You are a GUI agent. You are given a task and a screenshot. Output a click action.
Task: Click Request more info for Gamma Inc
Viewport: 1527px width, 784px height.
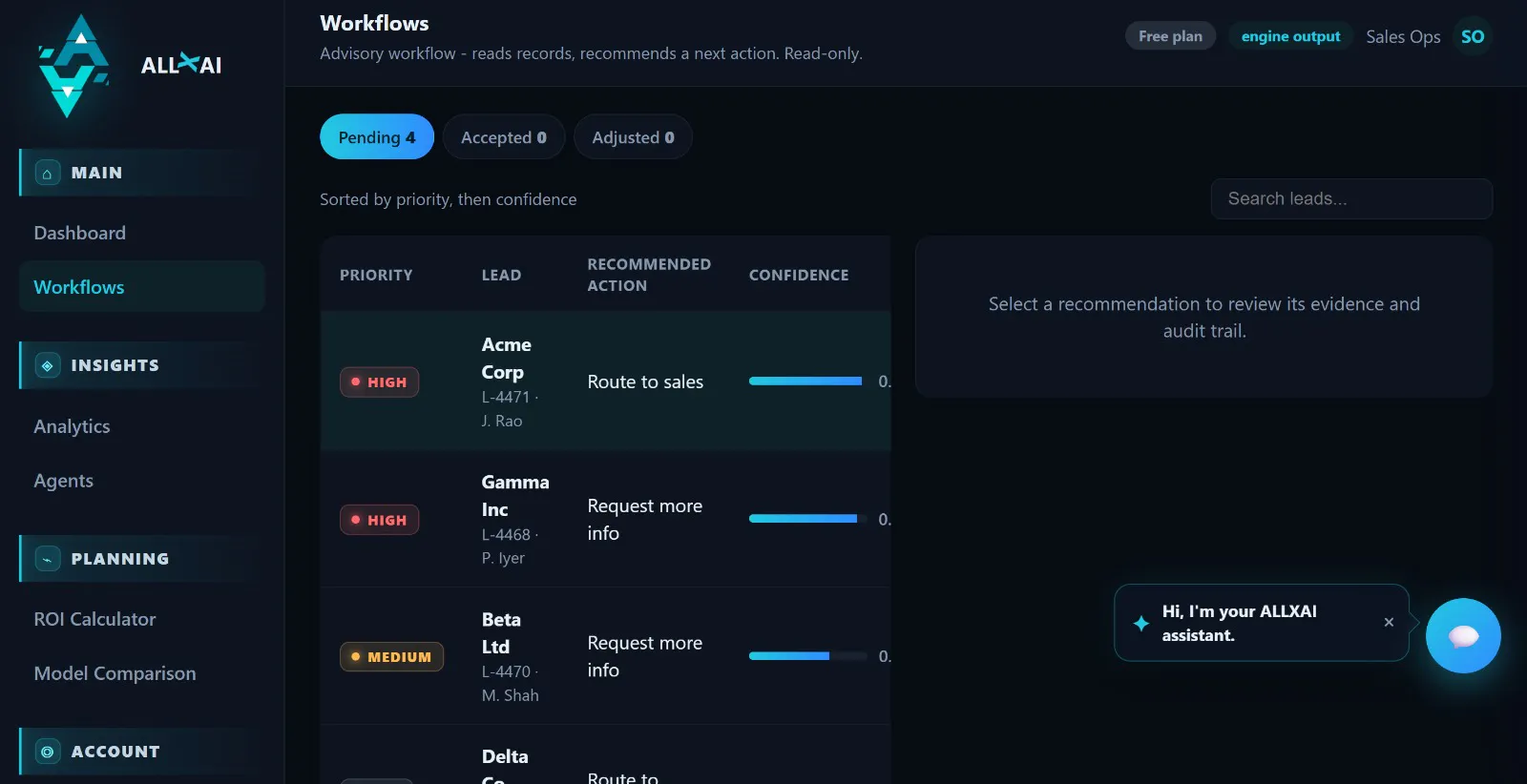point(645,519)
